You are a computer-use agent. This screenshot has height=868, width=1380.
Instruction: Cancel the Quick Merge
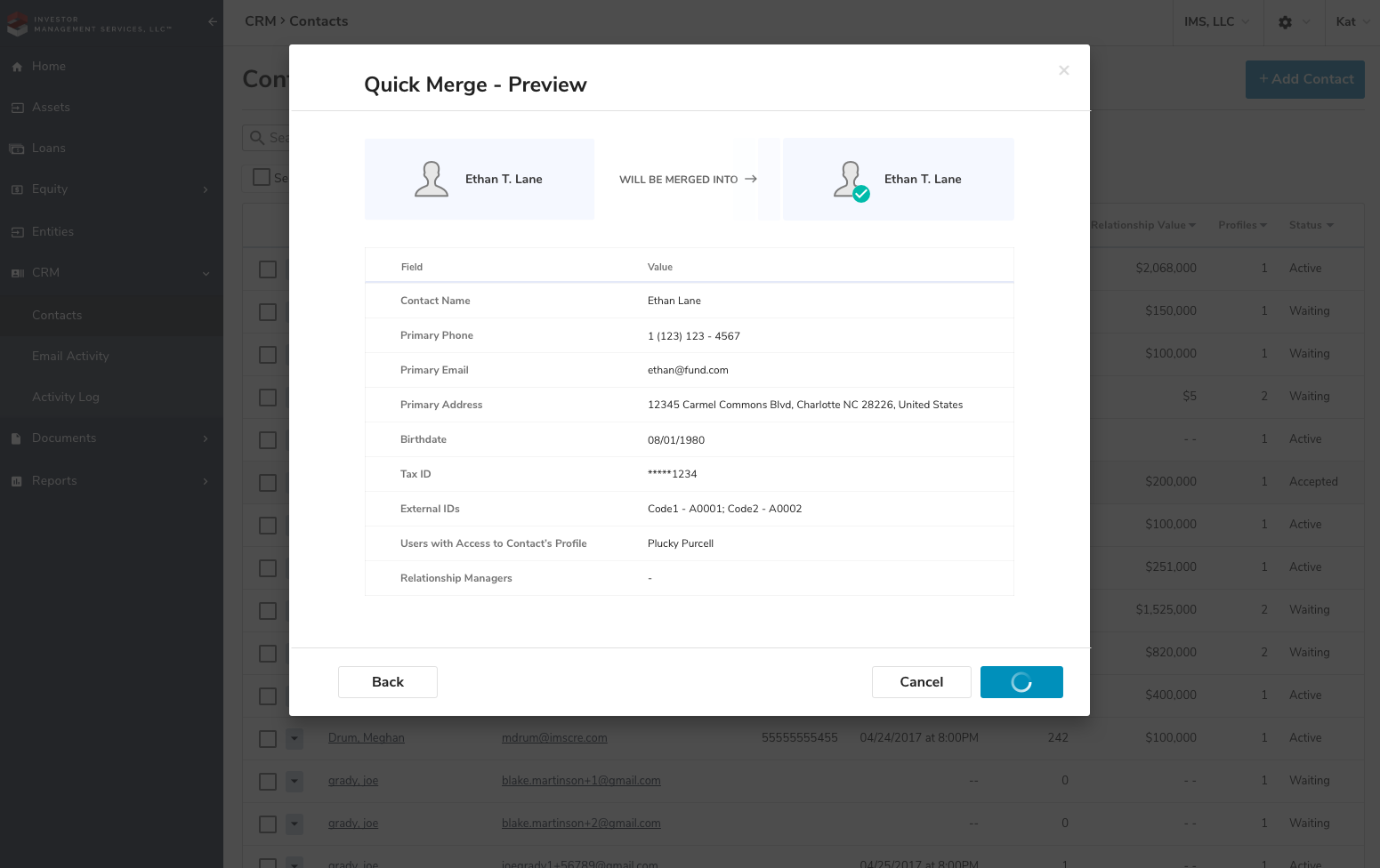(x=922, y=682)
